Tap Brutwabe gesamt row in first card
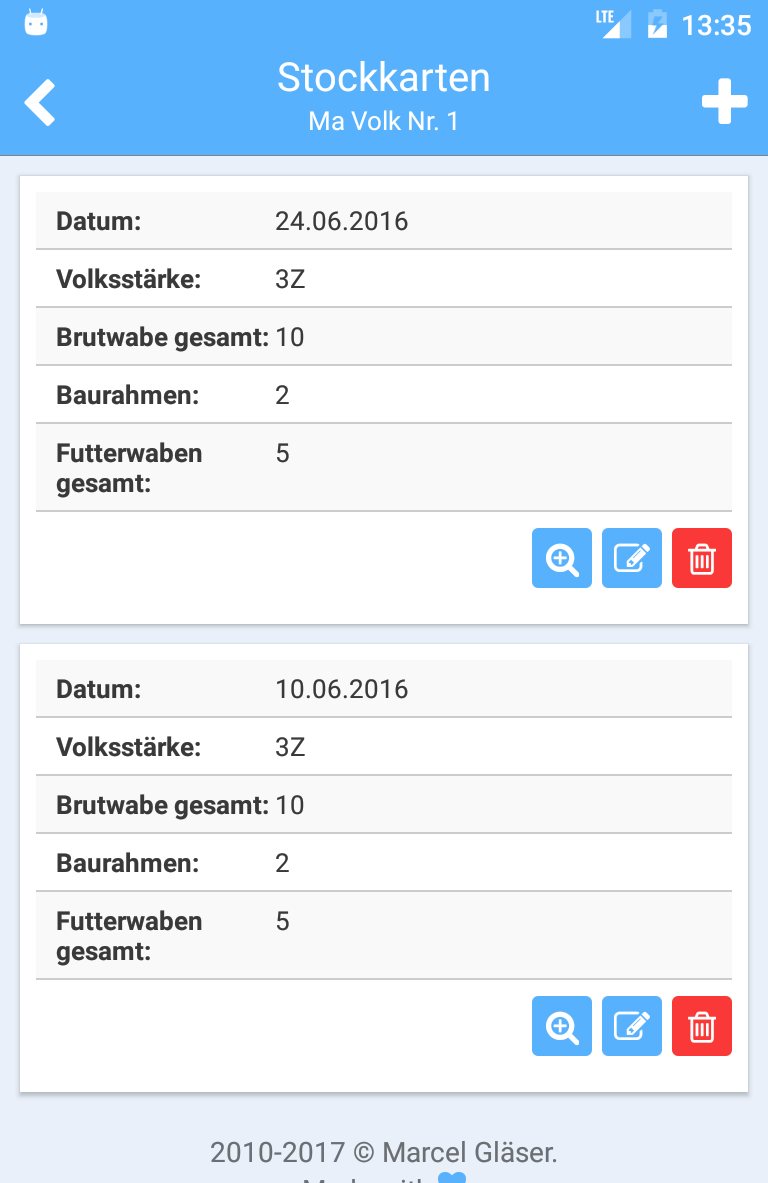 click(x=384, y=337)
